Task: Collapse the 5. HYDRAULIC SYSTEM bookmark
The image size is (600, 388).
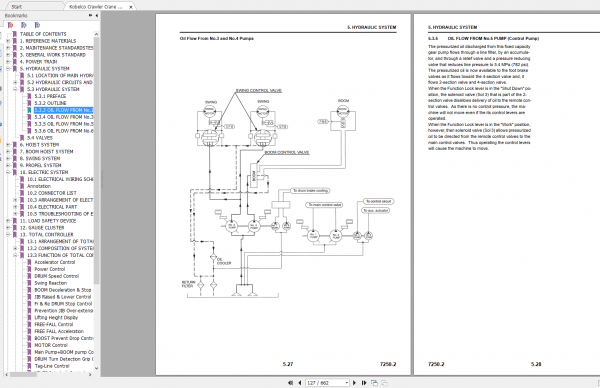Action: pos(8,68)
